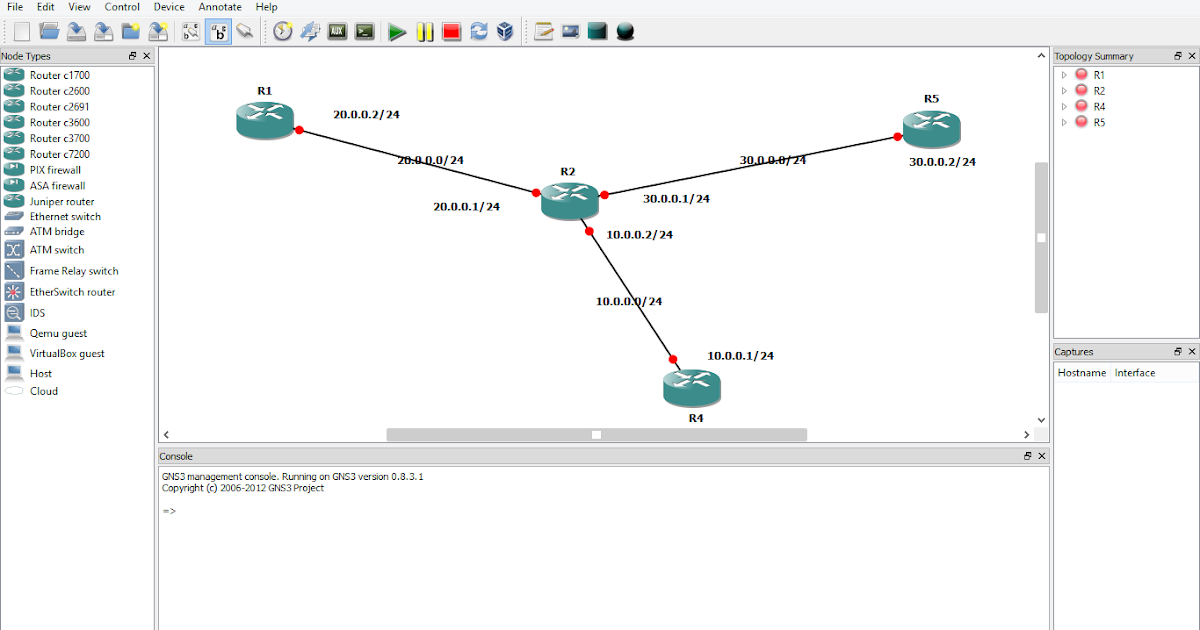Click the New blank topology icon

coord(22,32)
